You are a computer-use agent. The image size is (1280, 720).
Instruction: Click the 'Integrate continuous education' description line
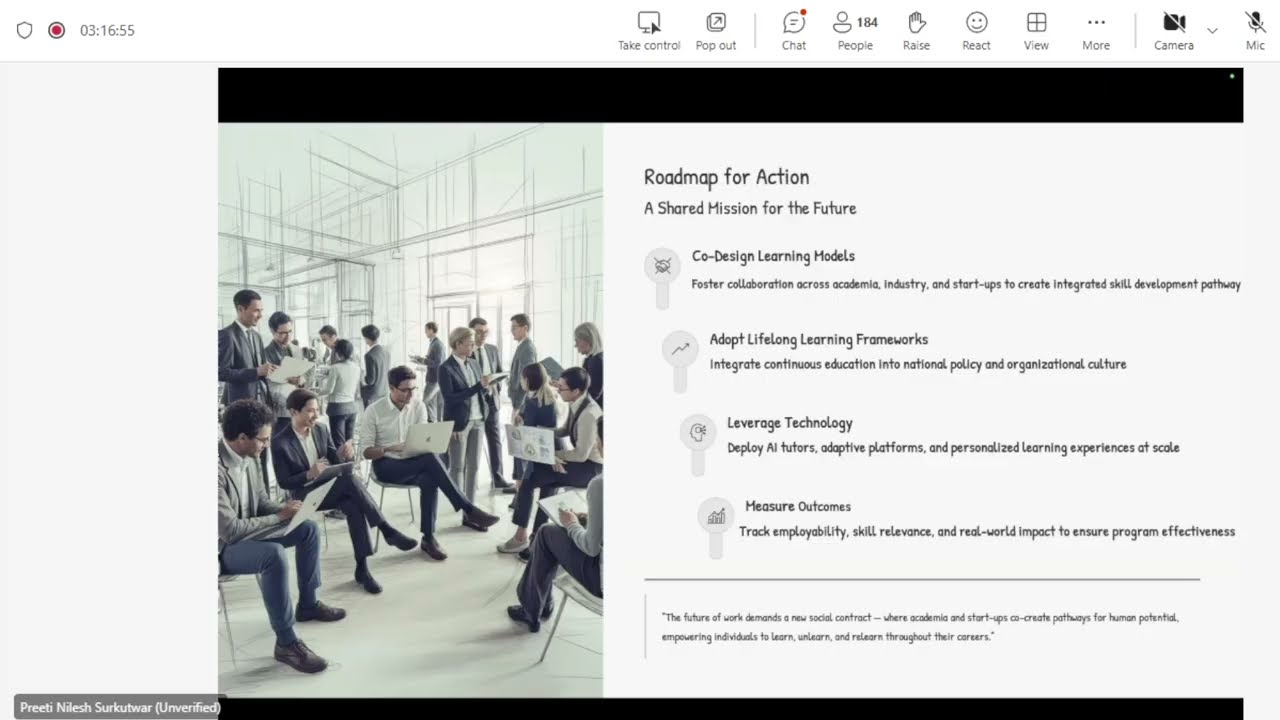918,364
